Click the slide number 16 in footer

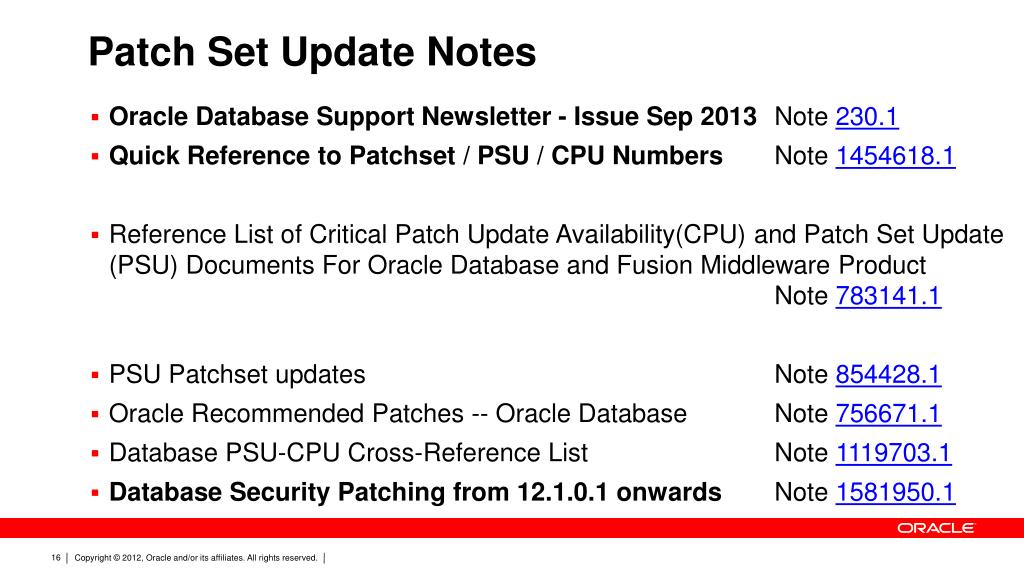[56, 558]
